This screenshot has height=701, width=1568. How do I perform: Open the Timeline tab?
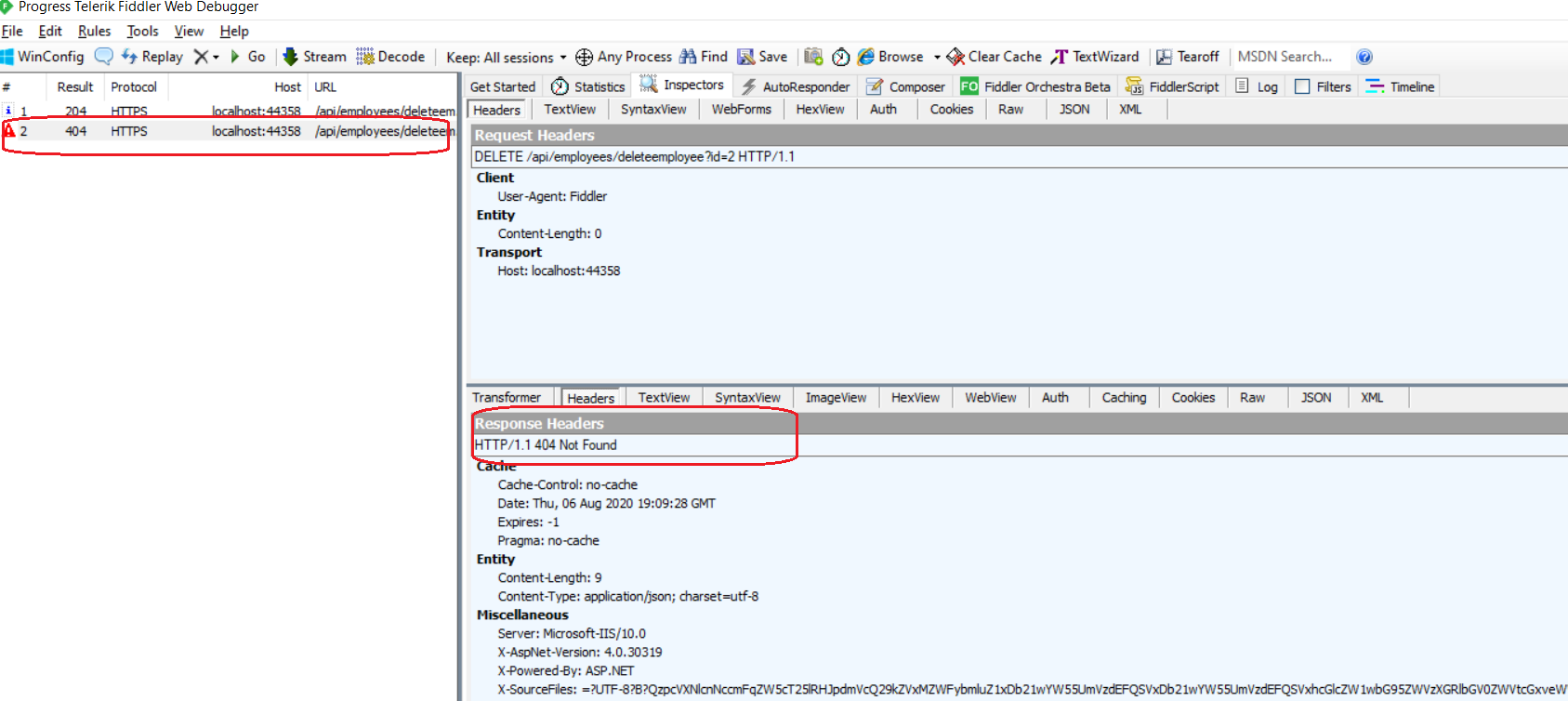tap(1401, 86)
